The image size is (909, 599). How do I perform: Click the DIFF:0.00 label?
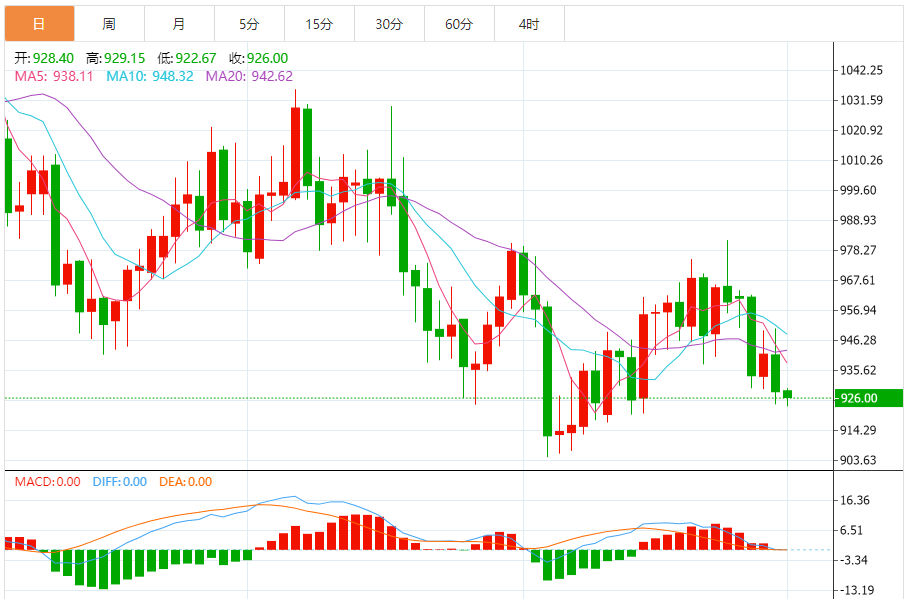point(120,482)
